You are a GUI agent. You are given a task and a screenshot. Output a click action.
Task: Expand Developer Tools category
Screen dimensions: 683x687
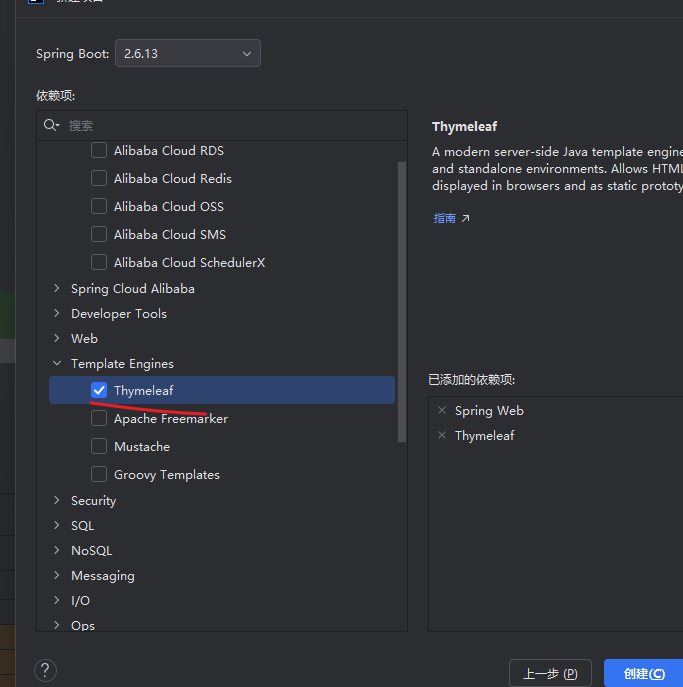[57, 313]
